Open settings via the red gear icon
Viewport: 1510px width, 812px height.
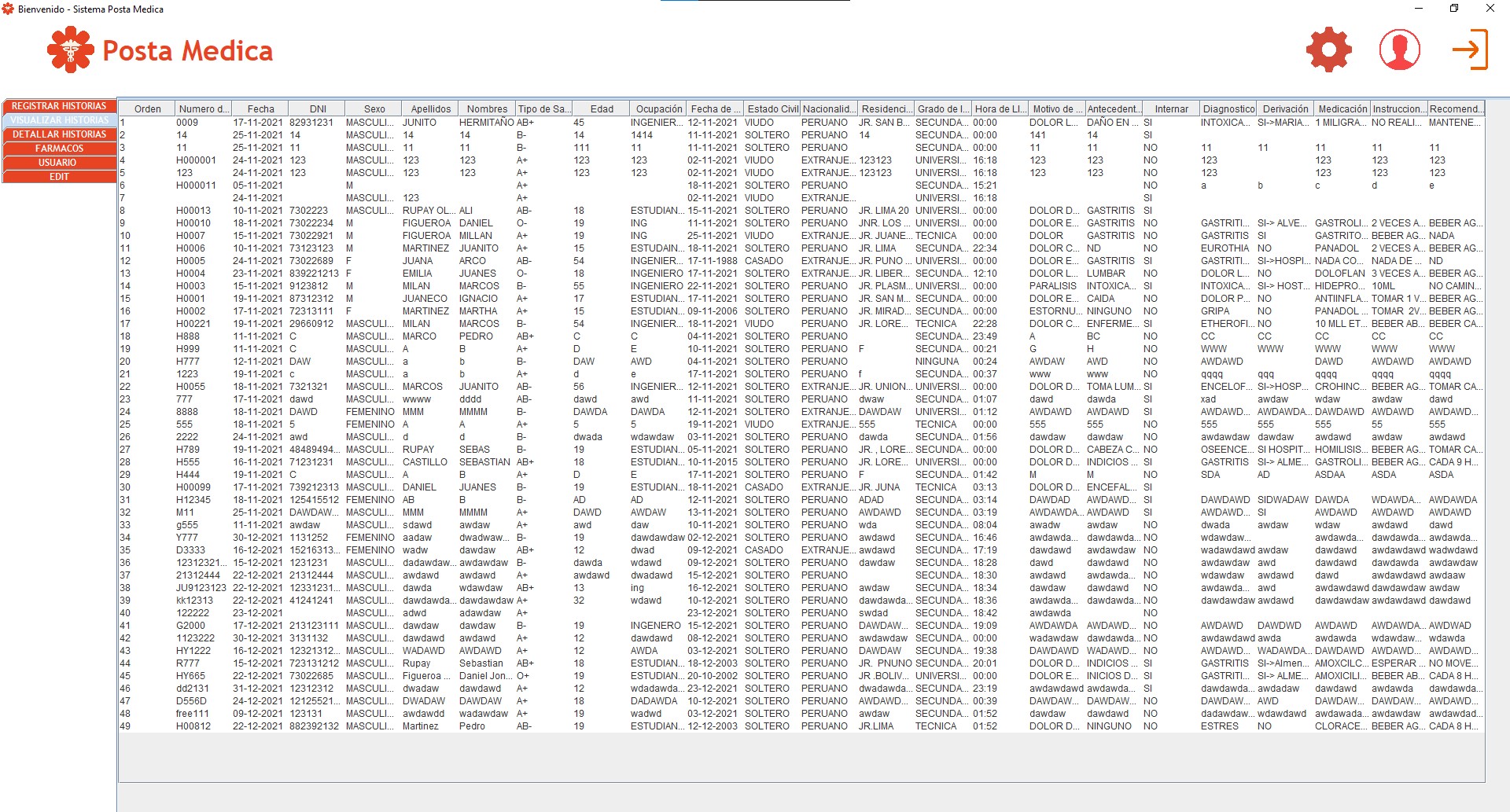[x=1328, y=50]
